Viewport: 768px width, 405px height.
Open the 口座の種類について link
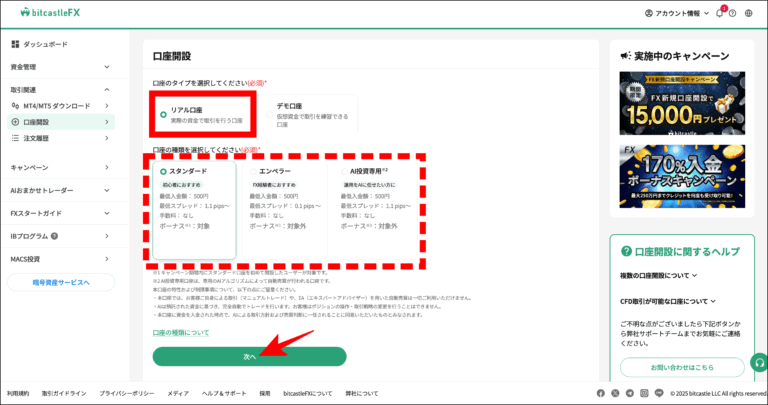pos(181,333)
